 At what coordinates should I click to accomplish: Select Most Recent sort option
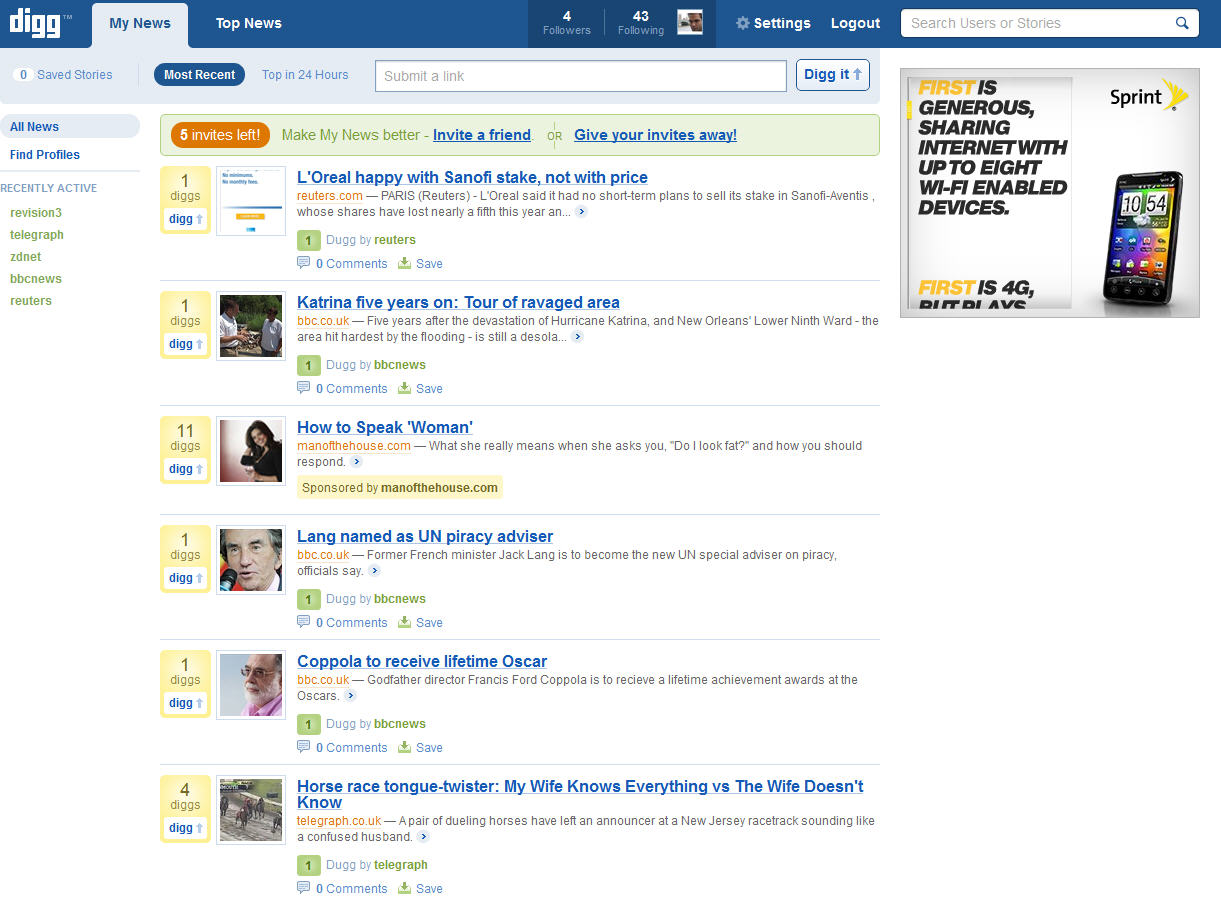coord(200,75)
